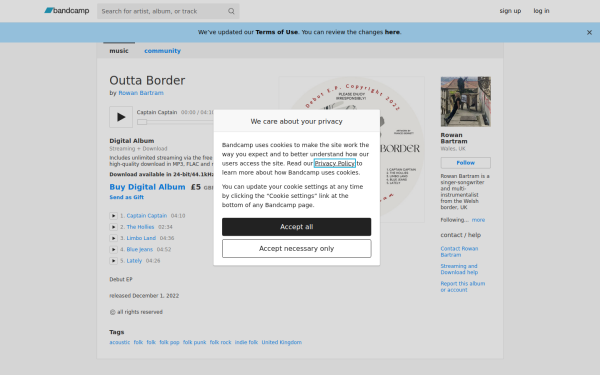
Task: Click 'released December 1, 2022' text
Action: 144,296
